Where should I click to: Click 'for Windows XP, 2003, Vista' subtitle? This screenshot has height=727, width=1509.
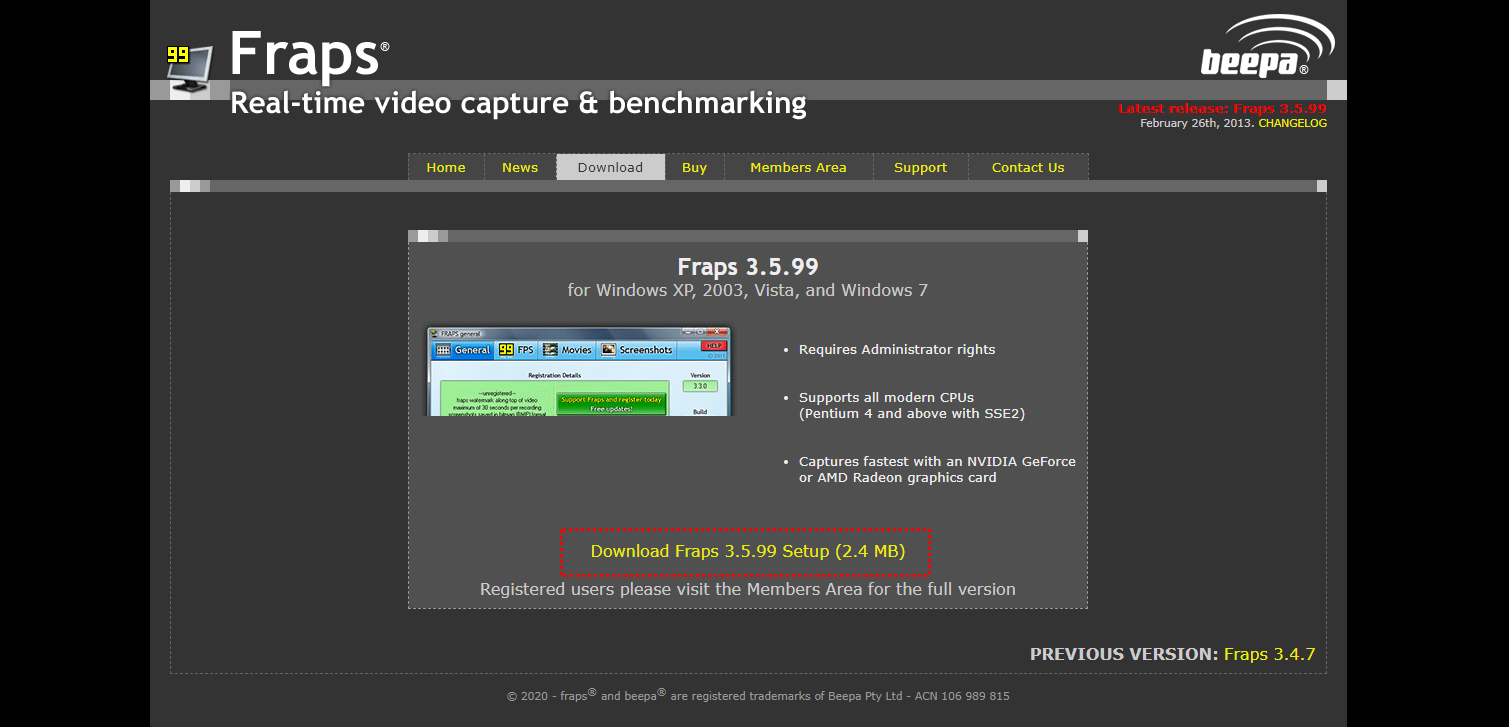pyautogui.click(x=747, y=290)
